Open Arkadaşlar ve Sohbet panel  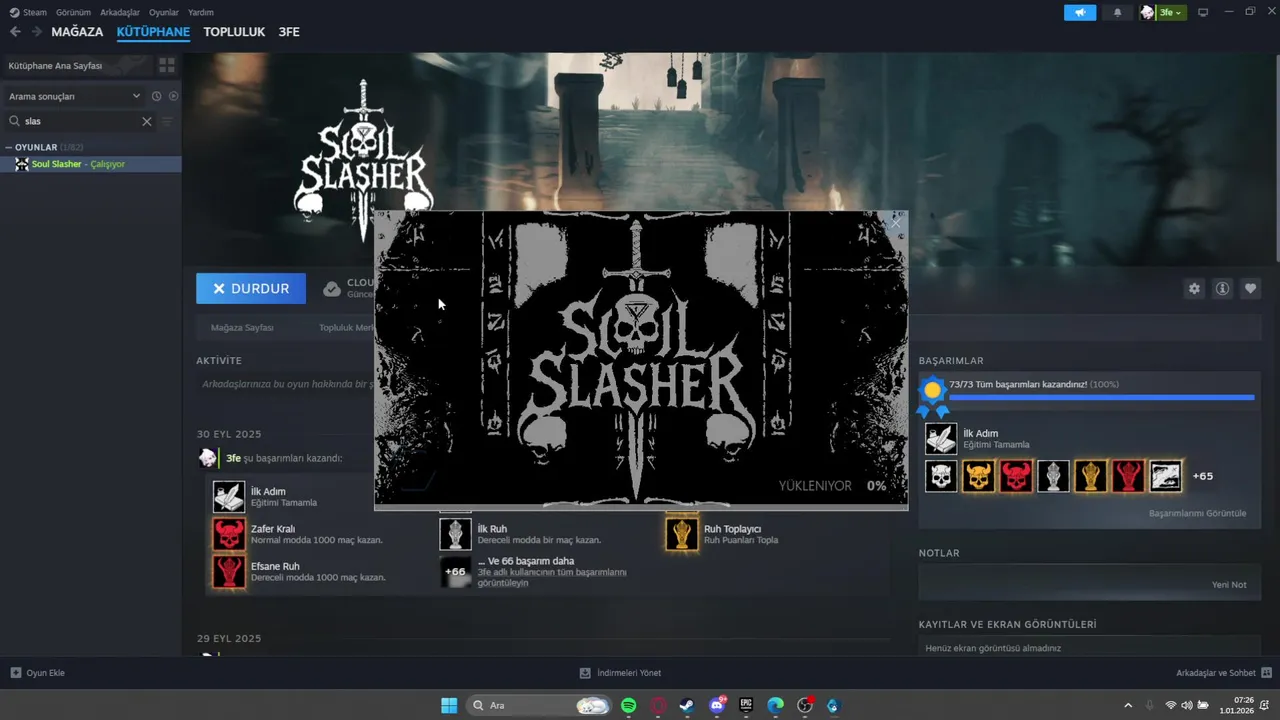click(1224, 673)
